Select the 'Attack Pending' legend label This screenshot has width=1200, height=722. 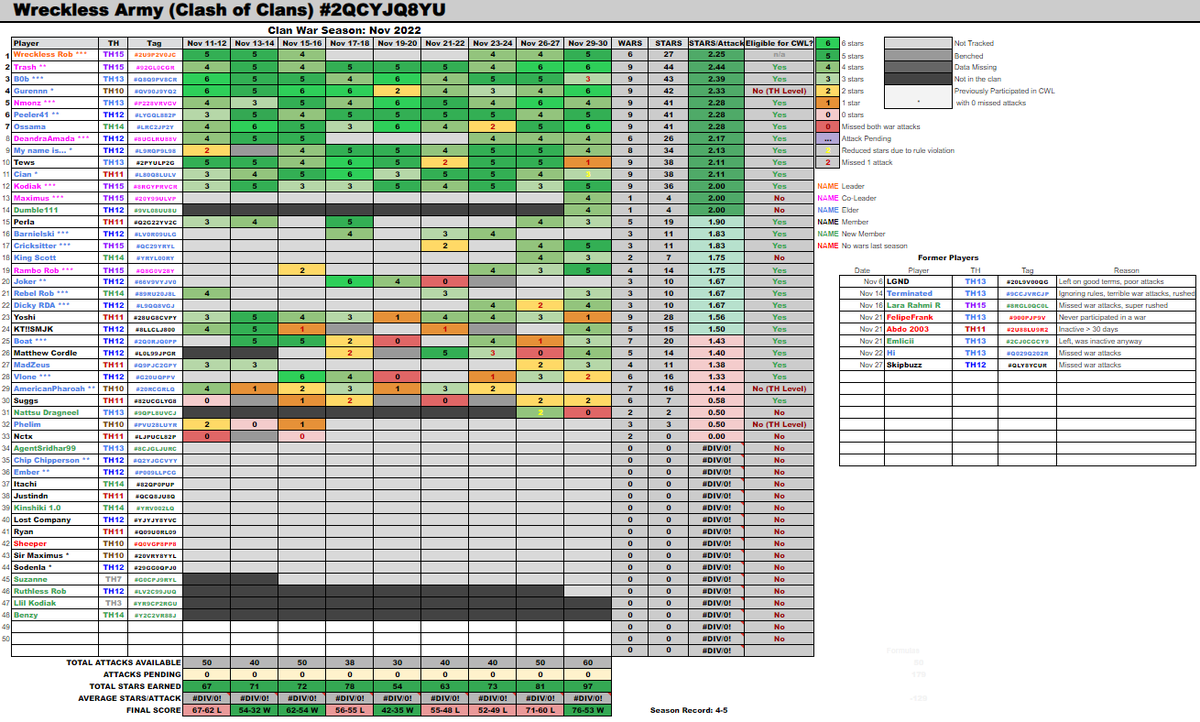coord(866,138)
